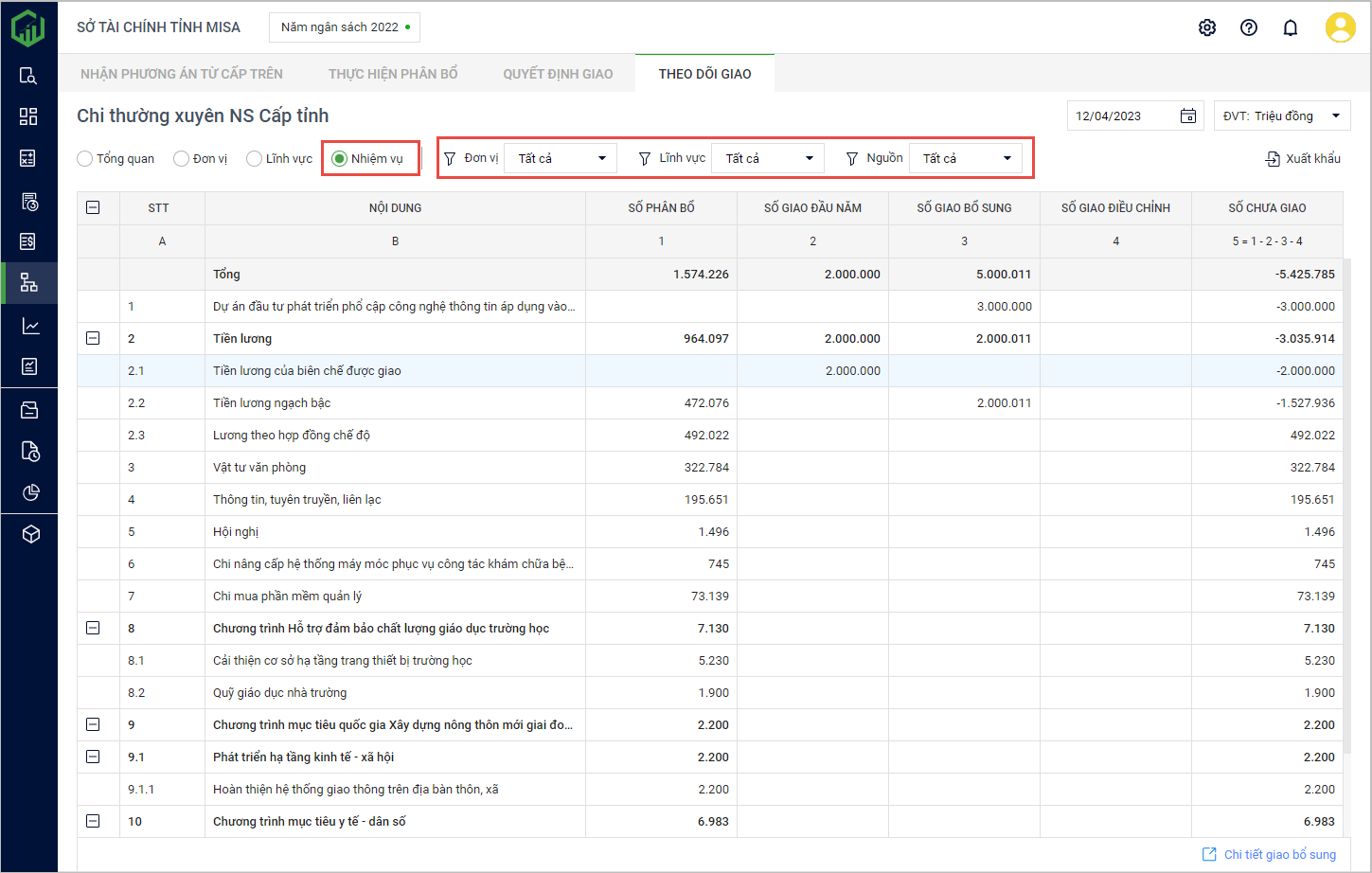
Task: Expand the ĐVT Triệu đồng dropdown
Action: pos(1281,116)
